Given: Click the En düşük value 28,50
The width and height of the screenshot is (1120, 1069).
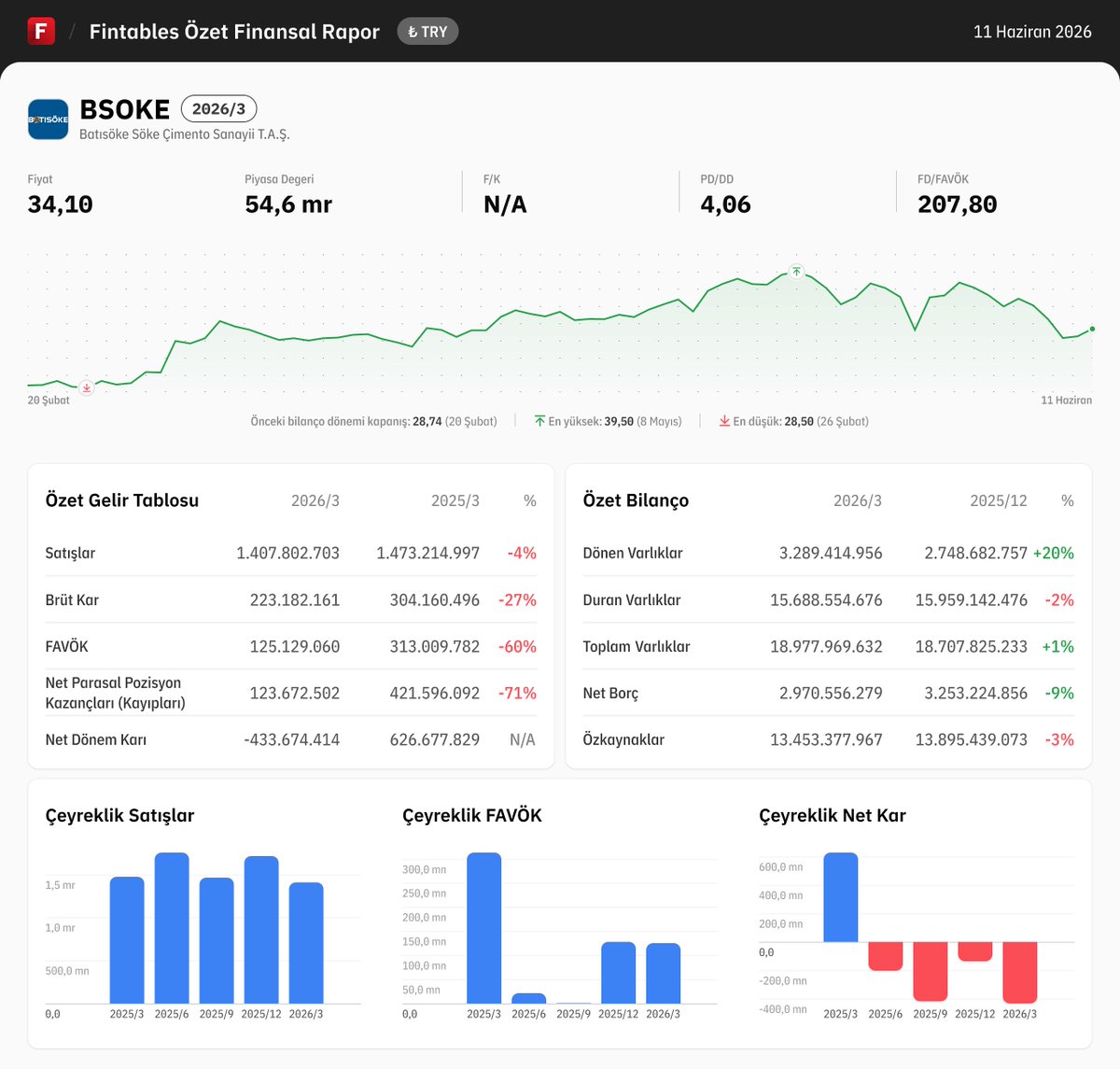Looking at the screenshot, I should [x=799, y=421].
